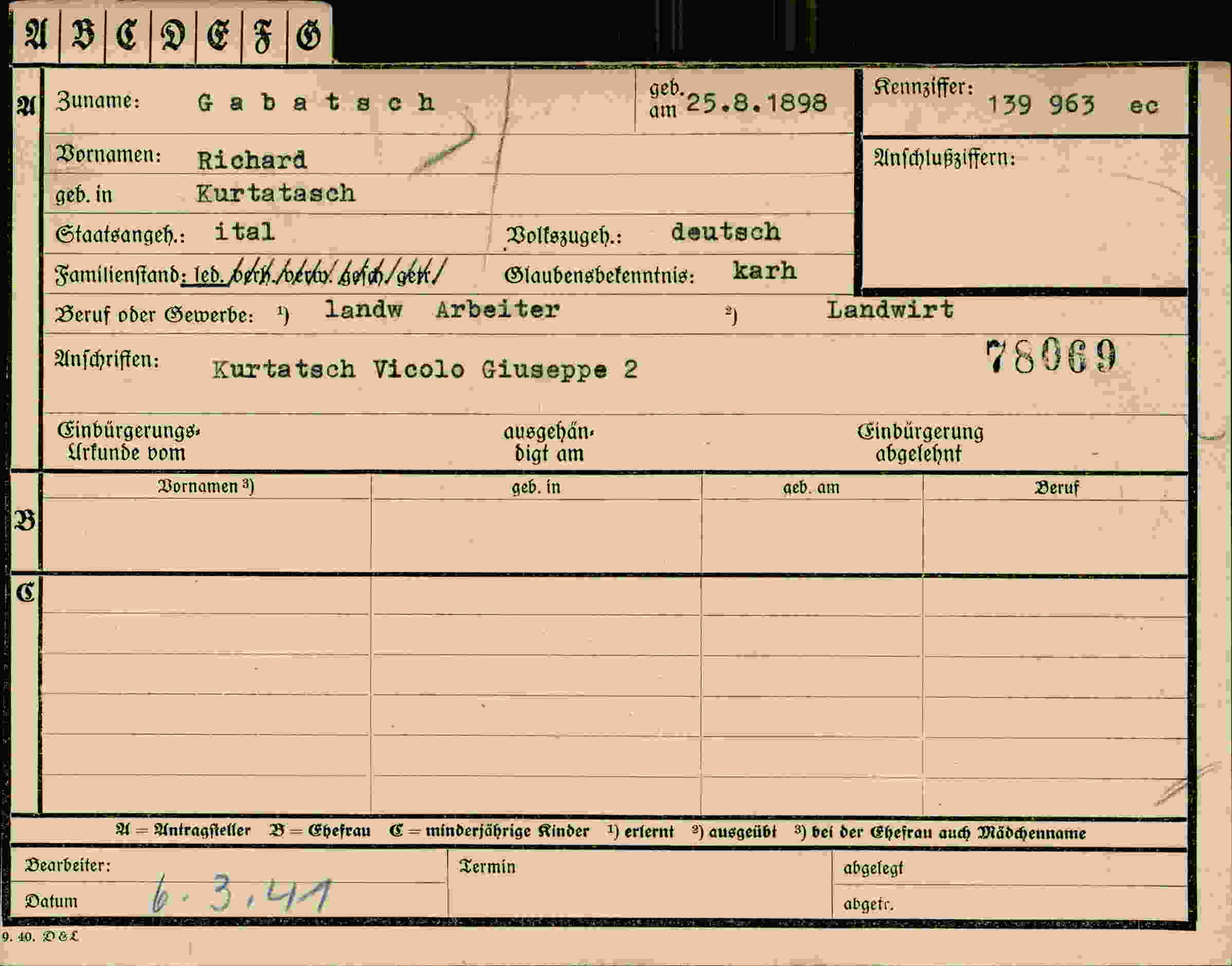This screenshot has width=1232, height=966.
Task: Click the printer mark "9. 40. D&L"
Action: [x=40, y=937]
